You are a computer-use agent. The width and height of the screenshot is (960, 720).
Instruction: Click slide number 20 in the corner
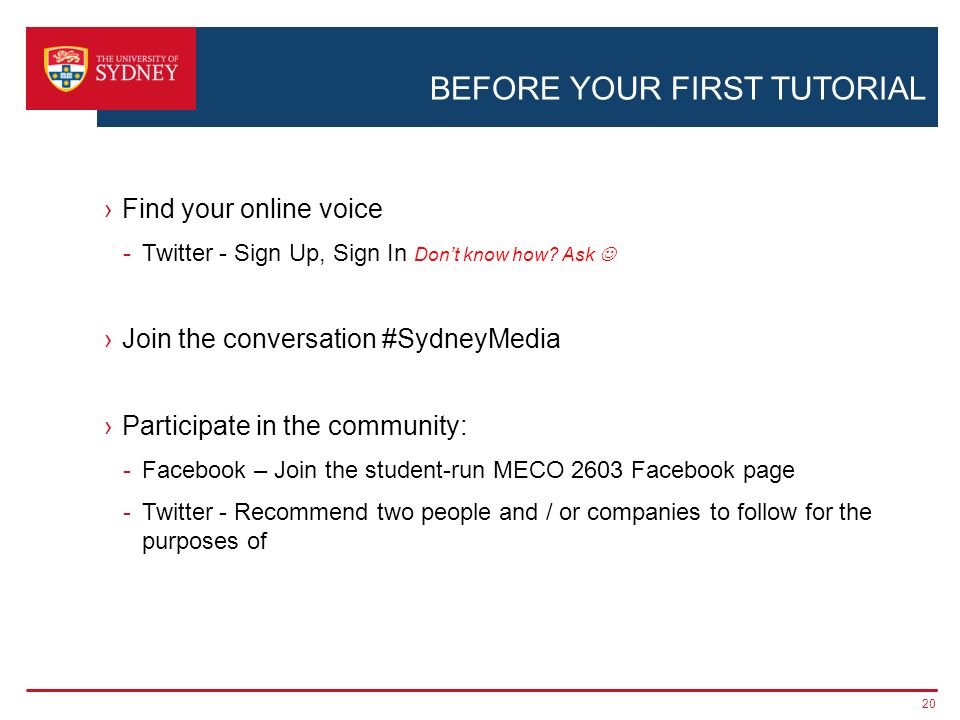[x=928, y=703]
